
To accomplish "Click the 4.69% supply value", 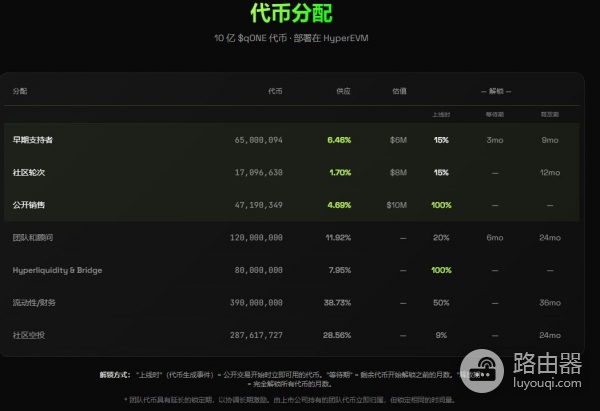I will [x=339, y=205].
